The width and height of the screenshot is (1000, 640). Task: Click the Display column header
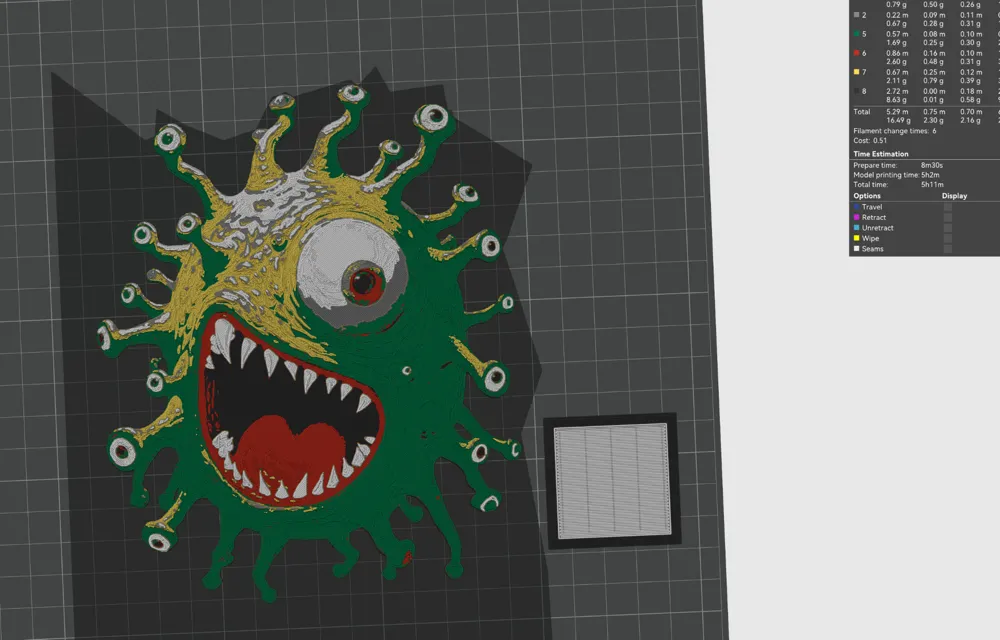pos(954,196)
